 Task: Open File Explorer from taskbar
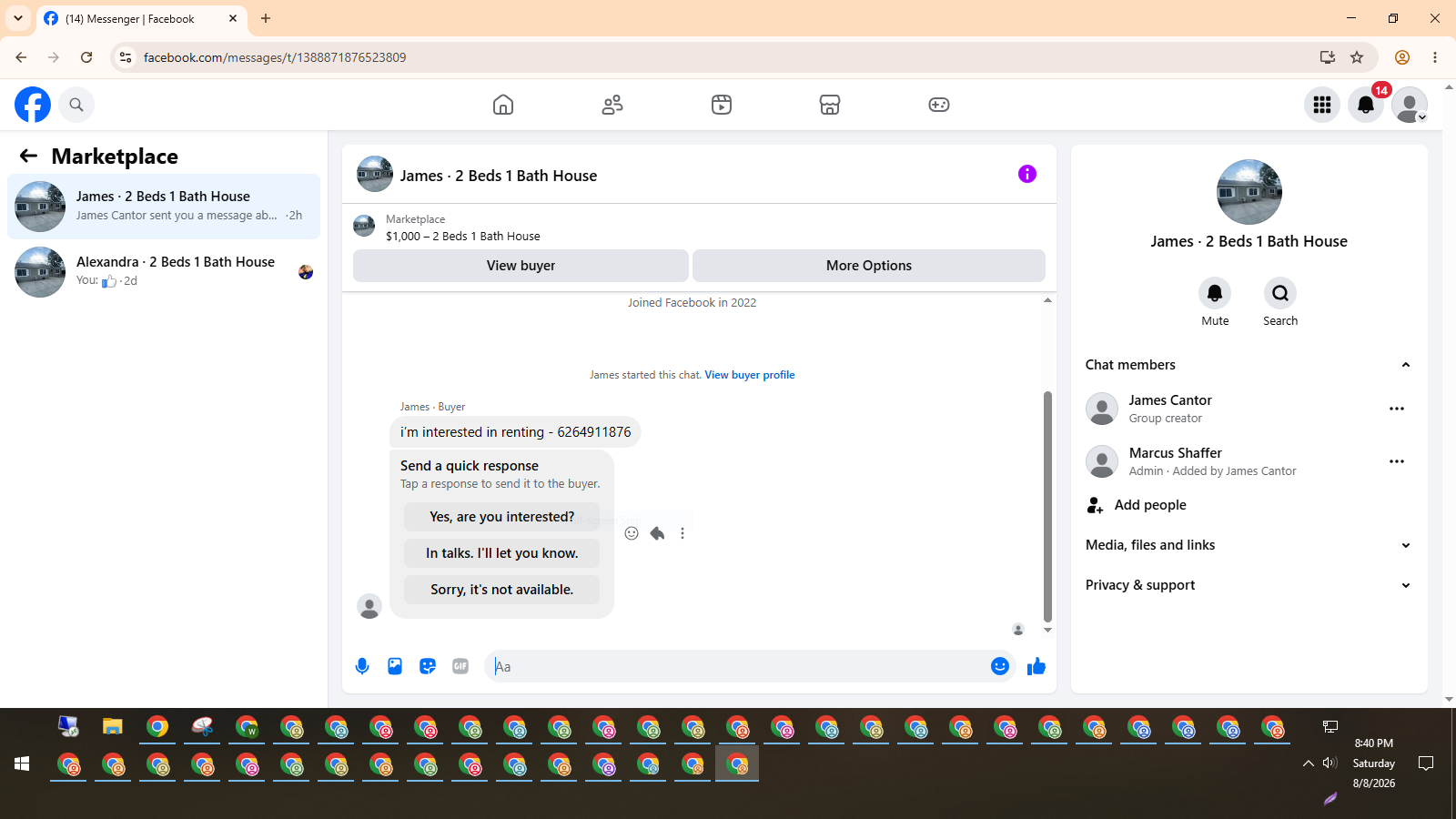pos(112,727)
